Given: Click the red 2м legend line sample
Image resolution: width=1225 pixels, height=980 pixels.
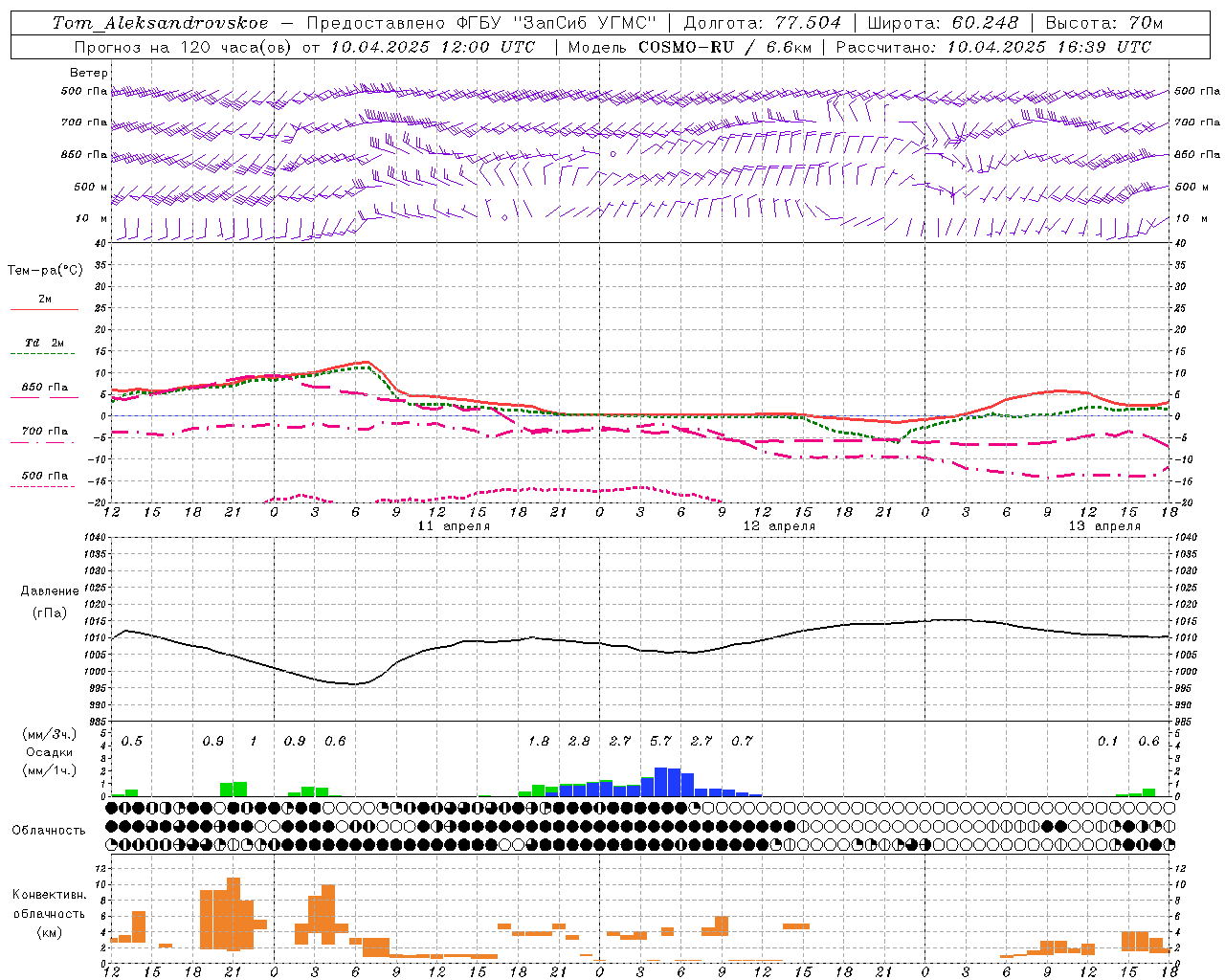Looking at the screenshot, I should 44,309.
